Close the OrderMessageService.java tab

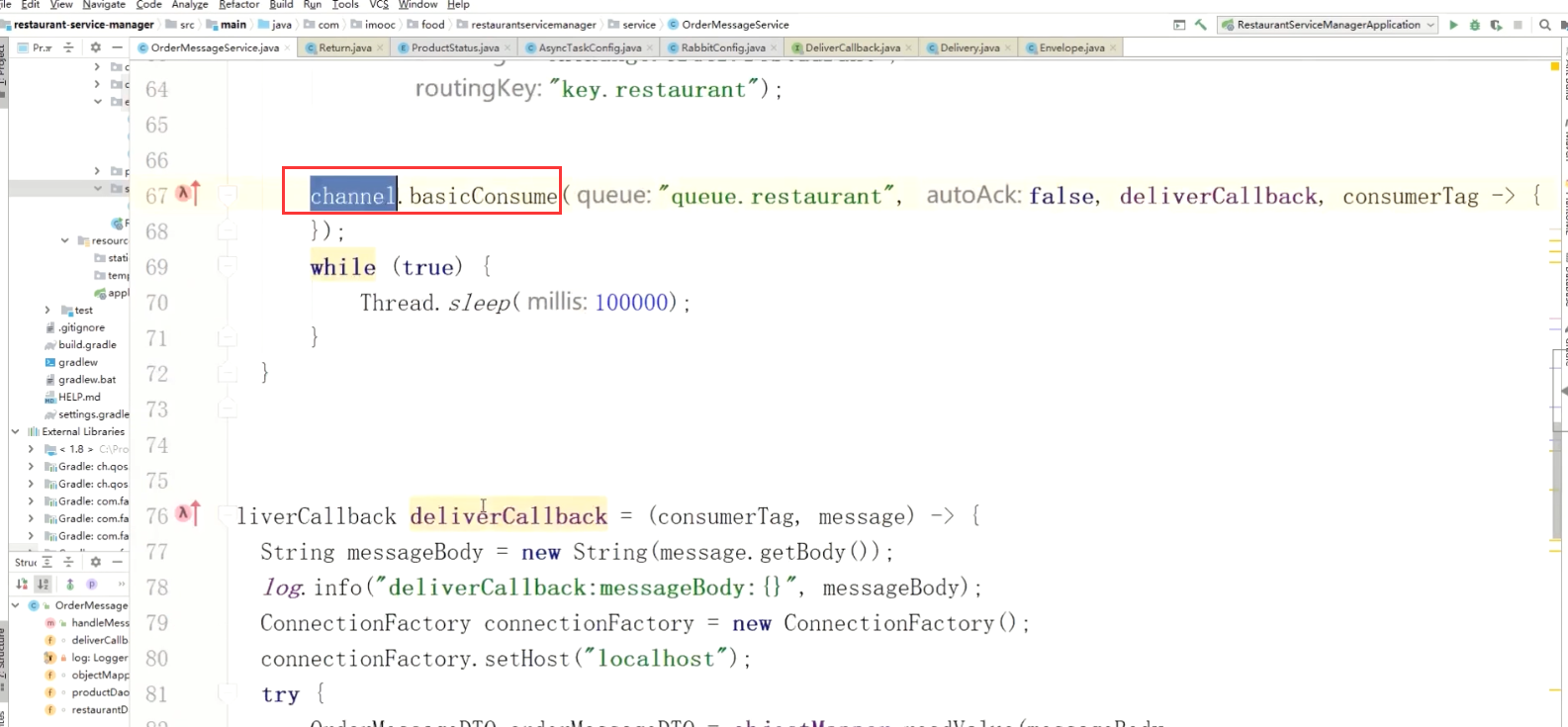pyautogui.click(x=288, y=47)
